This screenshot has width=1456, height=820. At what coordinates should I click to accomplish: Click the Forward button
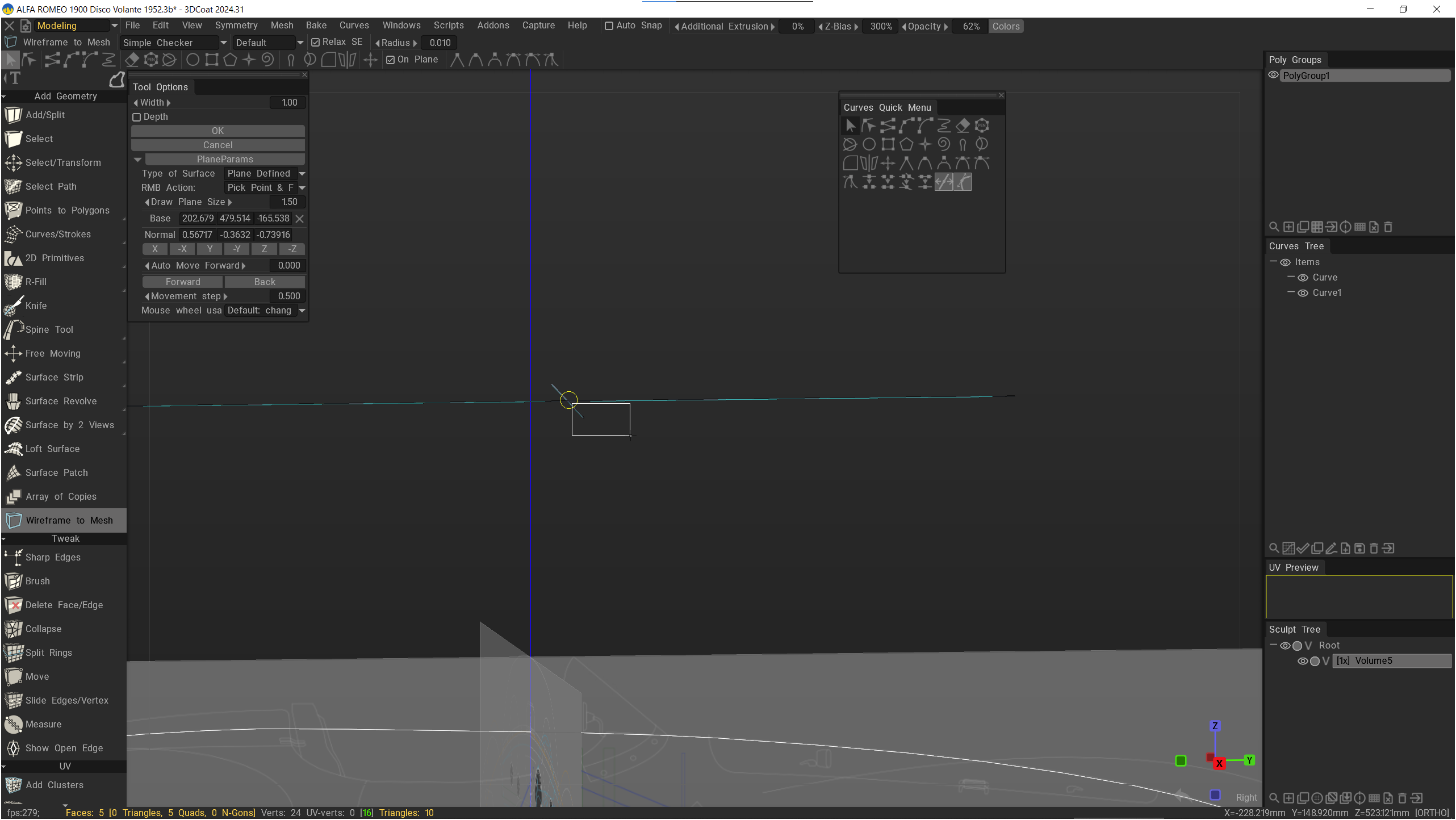[183, 282]
